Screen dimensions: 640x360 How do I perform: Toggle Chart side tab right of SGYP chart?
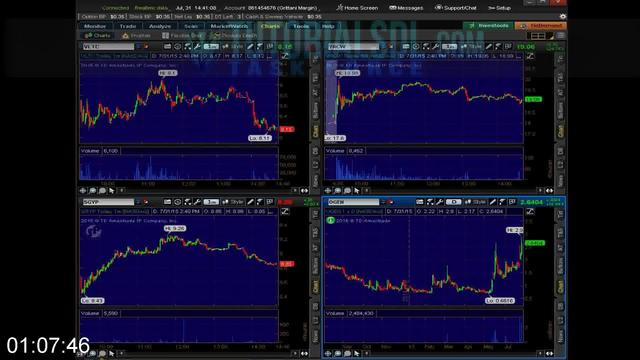click(x=315, y=286)
